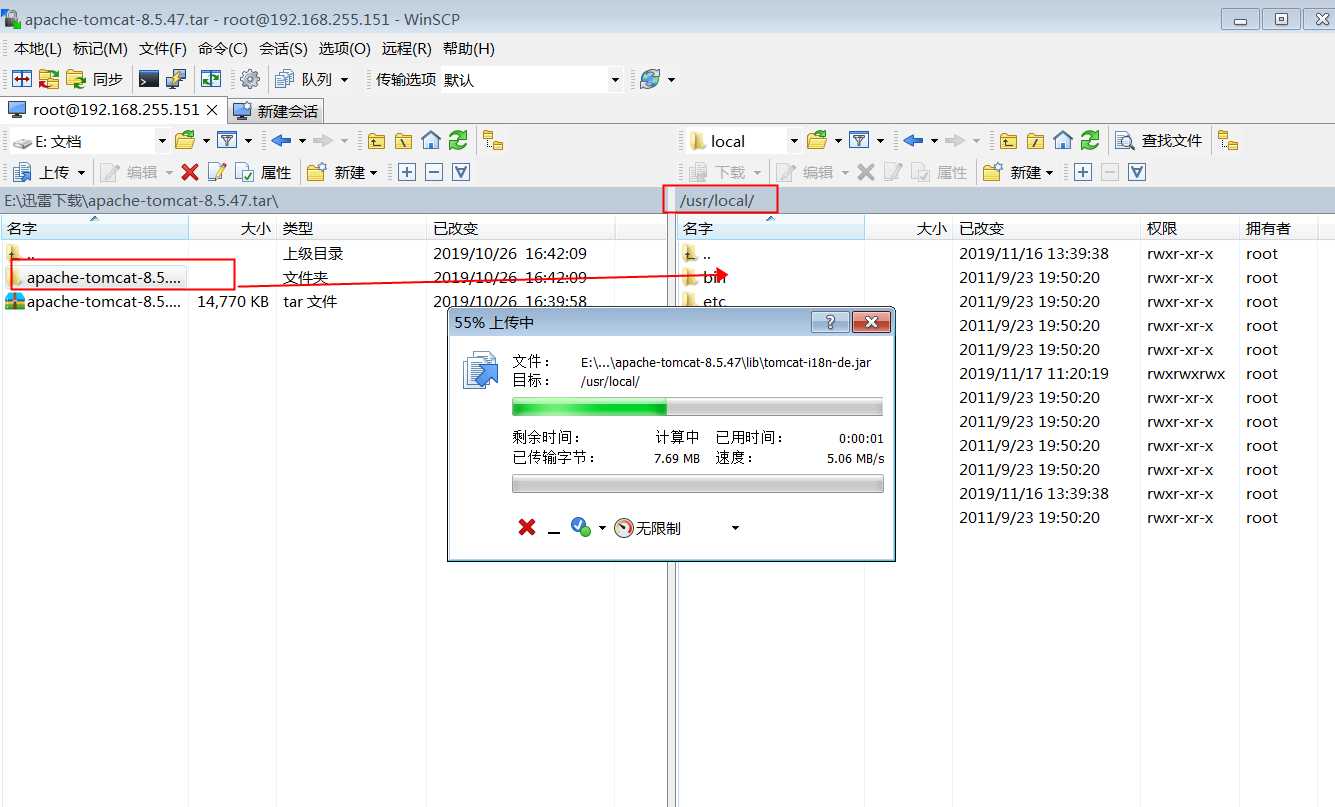Open the 传输选项 默认 combo box
The image size is (1335, 807).
point(533,79)
